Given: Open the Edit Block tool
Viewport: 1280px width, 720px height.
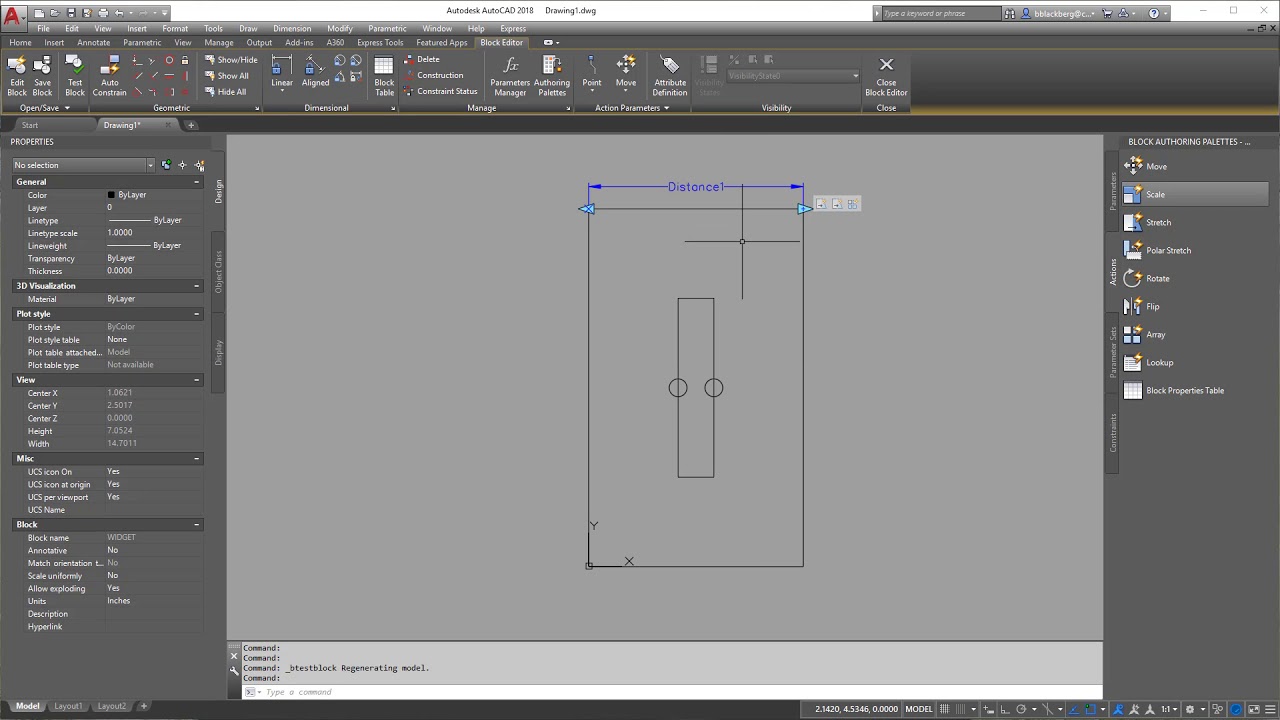Looking at the screenshot, I should (17, 75).
